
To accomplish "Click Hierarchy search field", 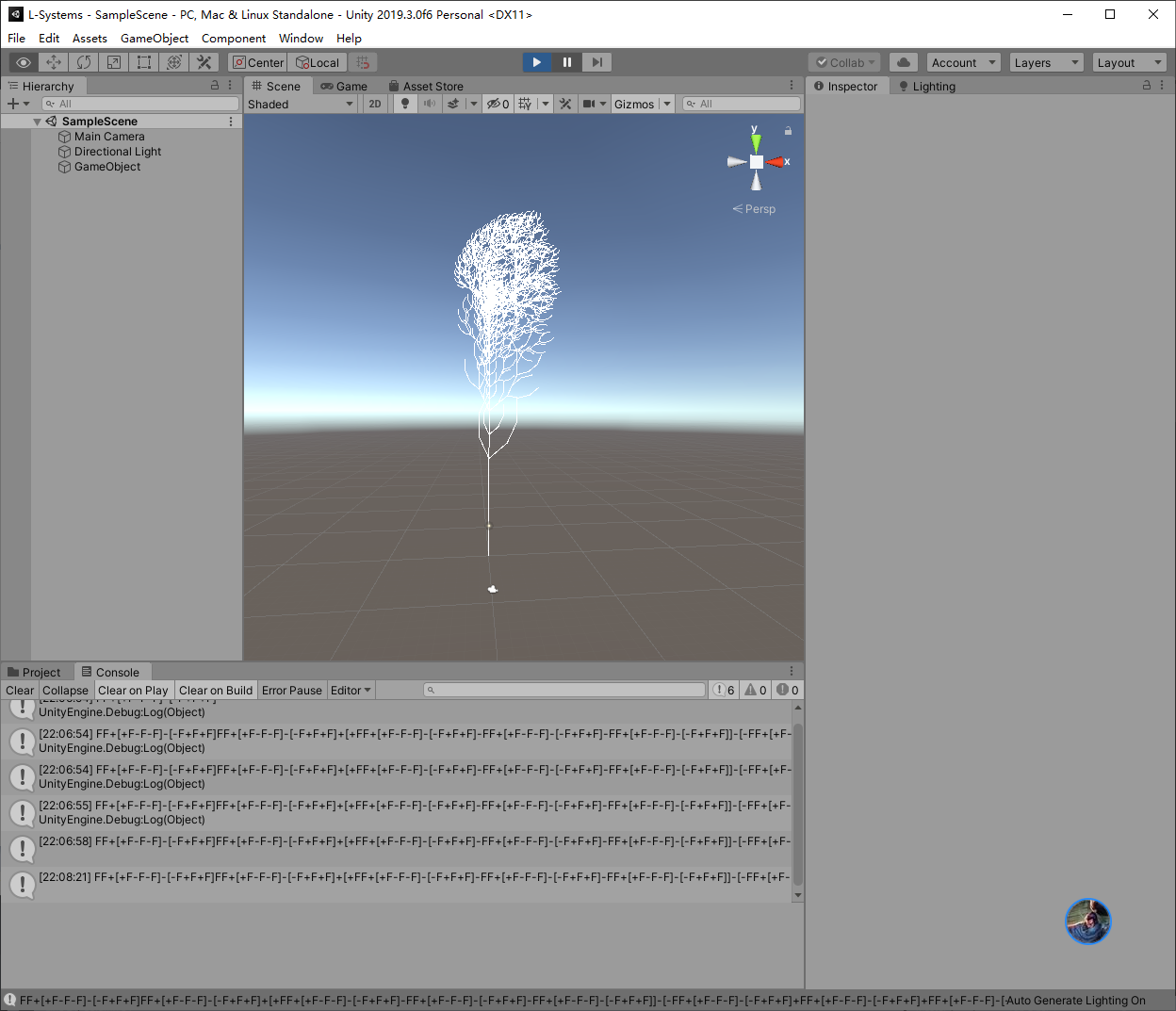I will point(140,104).
